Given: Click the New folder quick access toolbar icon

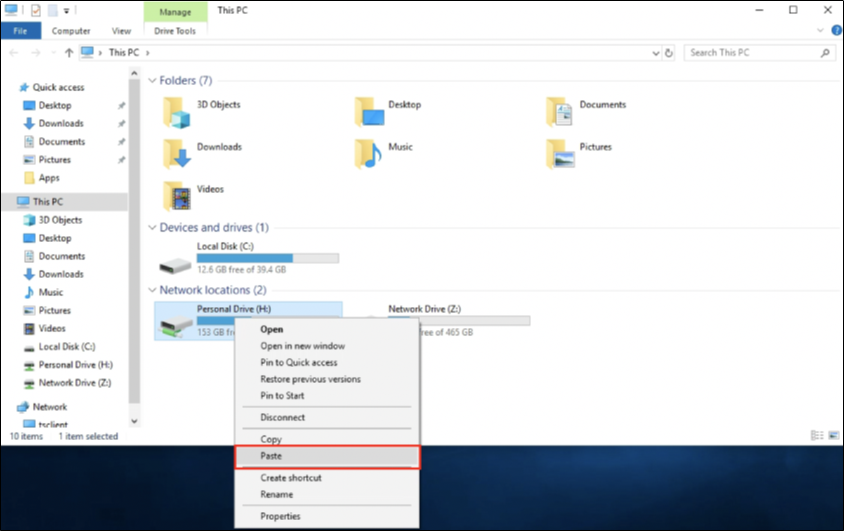Looking at the screenshot, I should pos(52,10).
